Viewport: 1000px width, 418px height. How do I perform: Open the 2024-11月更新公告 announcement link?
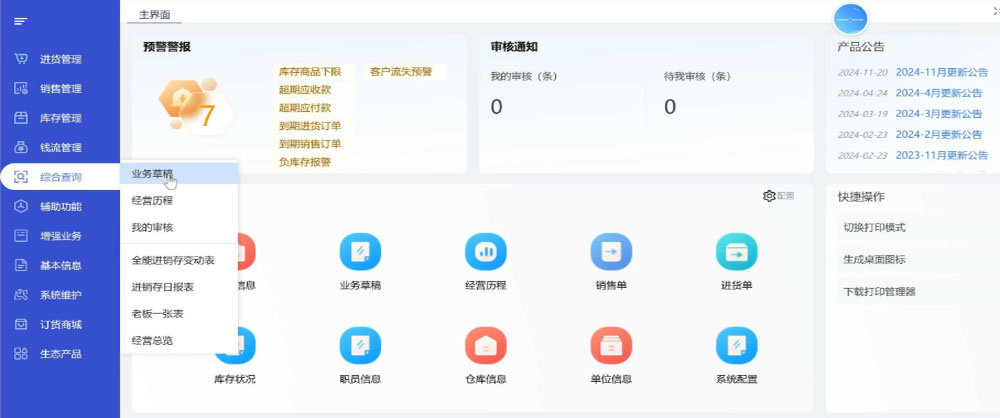[938, 72]
